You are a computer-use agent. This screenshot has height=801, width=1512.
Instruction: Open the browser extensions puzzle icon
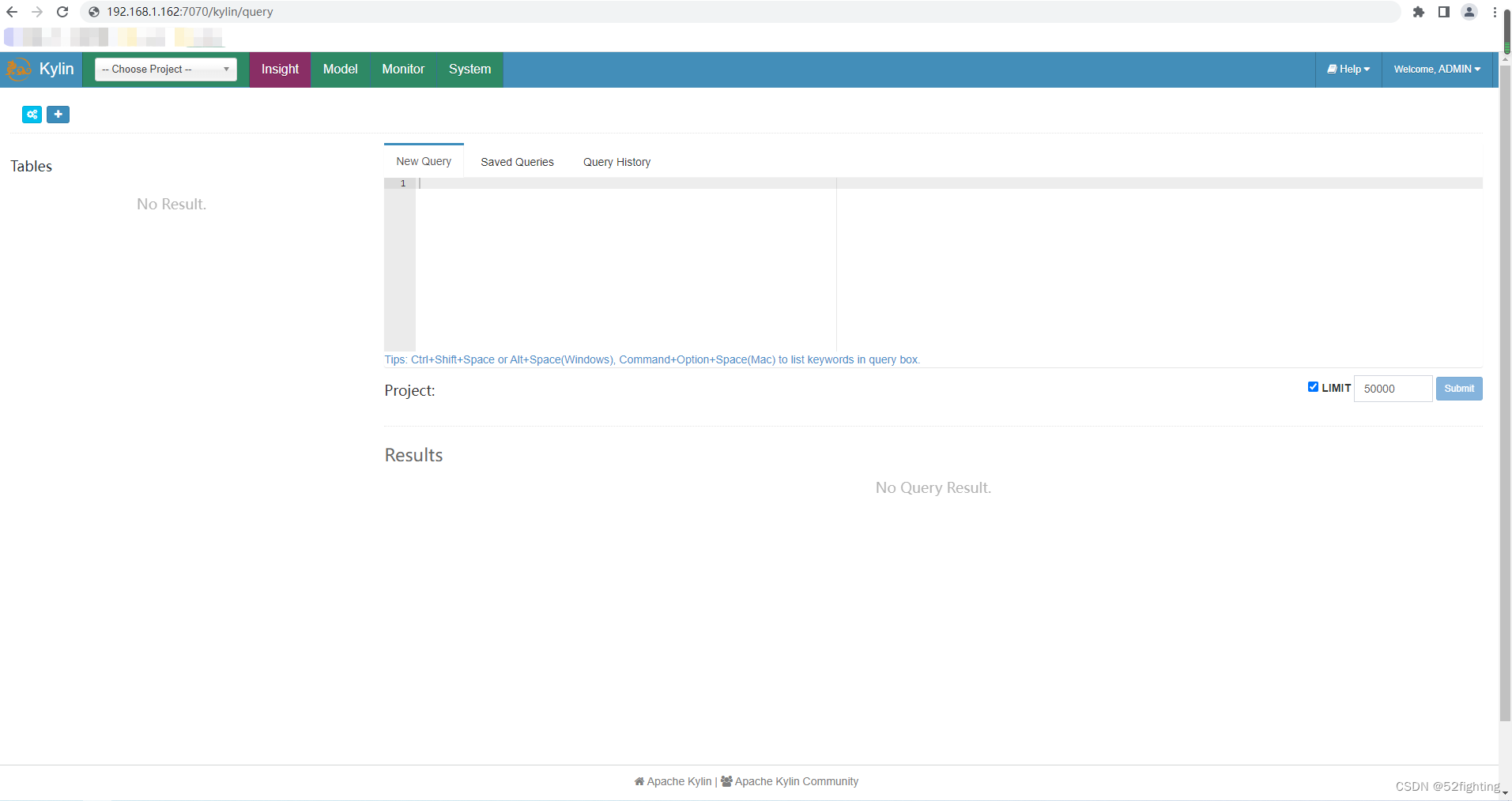tap(1419, 12)
